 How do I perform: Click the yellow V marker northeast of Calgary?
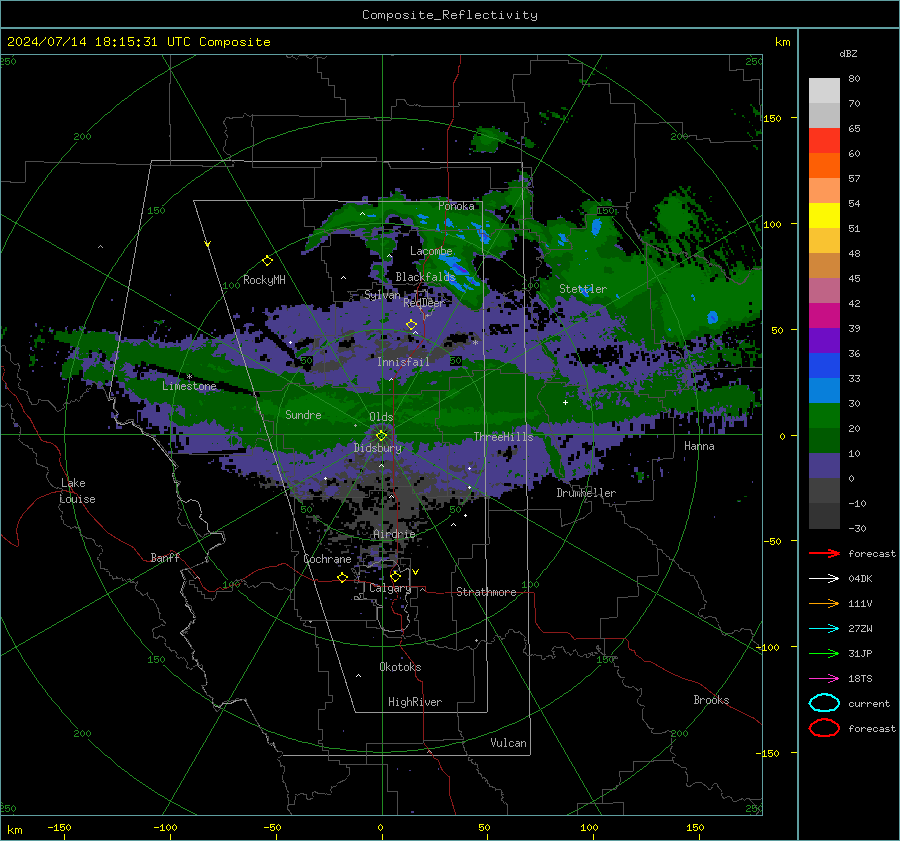(415, 572)
